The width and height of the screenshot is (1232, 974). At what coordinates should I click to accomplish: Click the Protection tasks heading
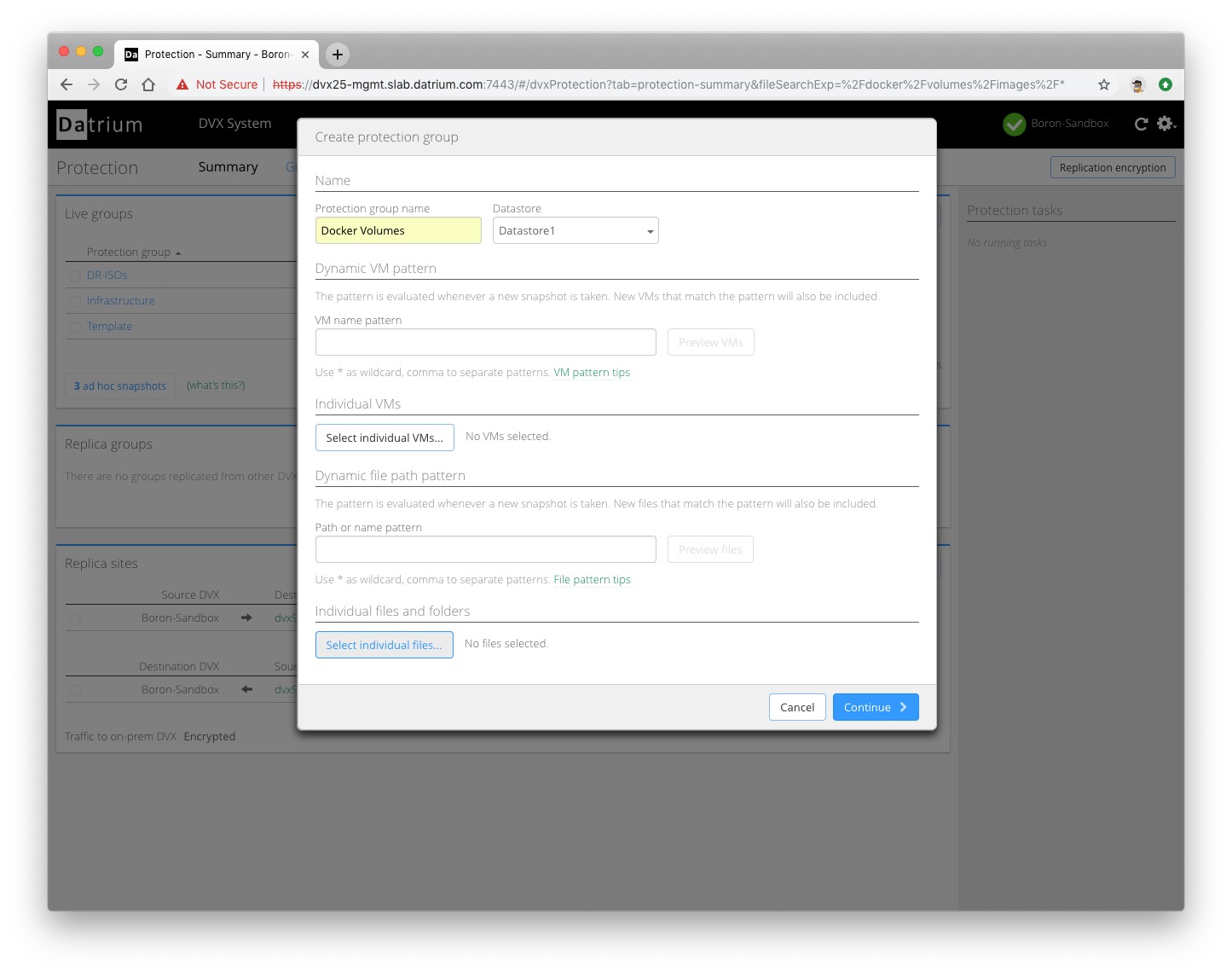(x=1015, y=211)
